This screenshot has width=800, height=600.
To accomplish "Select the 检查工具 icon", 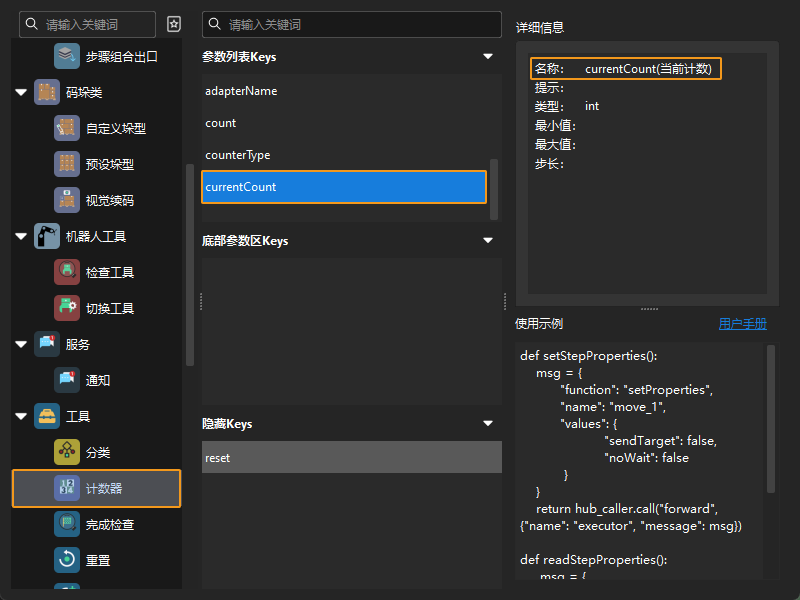I will (x=67, y=272).
